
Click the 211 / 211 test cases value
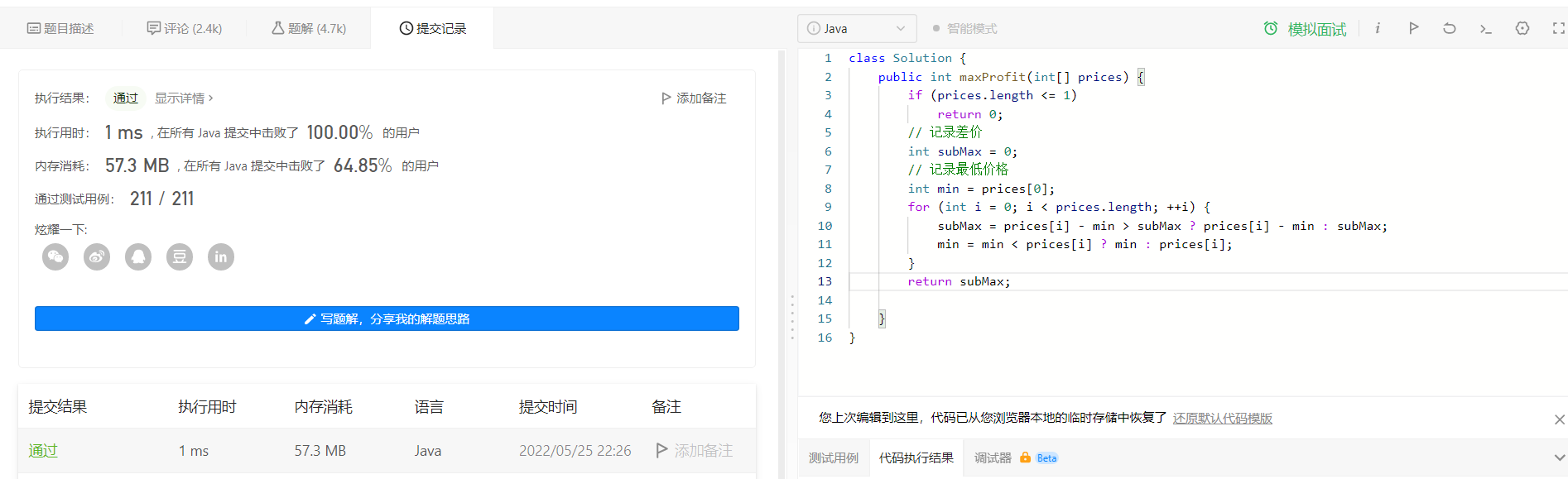tap(161, 199)
